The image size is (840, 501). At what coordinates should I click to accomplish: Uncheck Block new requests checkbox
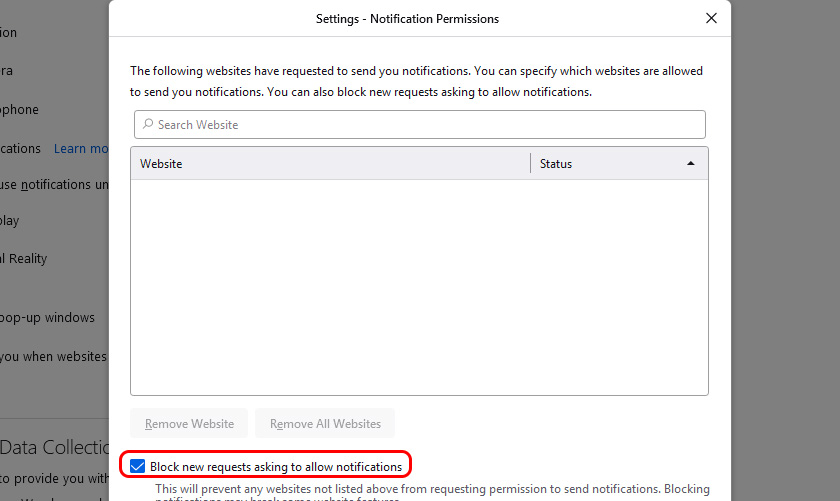[138, 466]
